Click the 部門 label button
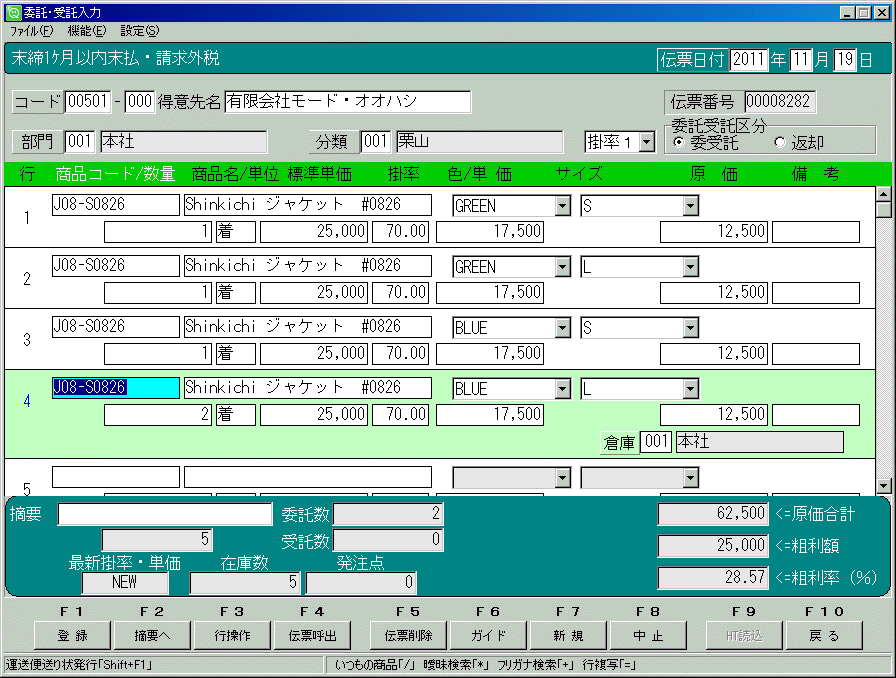The height and width of the screenshot is (678, 896). [x=37, y=141]
